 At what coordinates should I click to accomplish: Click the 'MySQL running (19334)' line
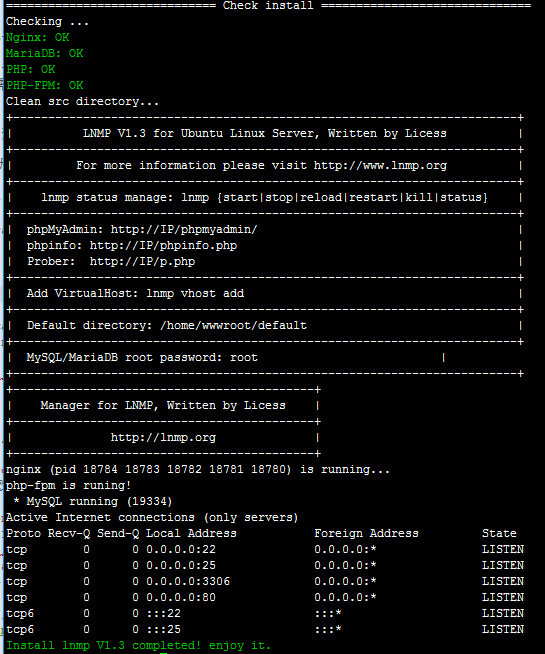pos(93,501)
